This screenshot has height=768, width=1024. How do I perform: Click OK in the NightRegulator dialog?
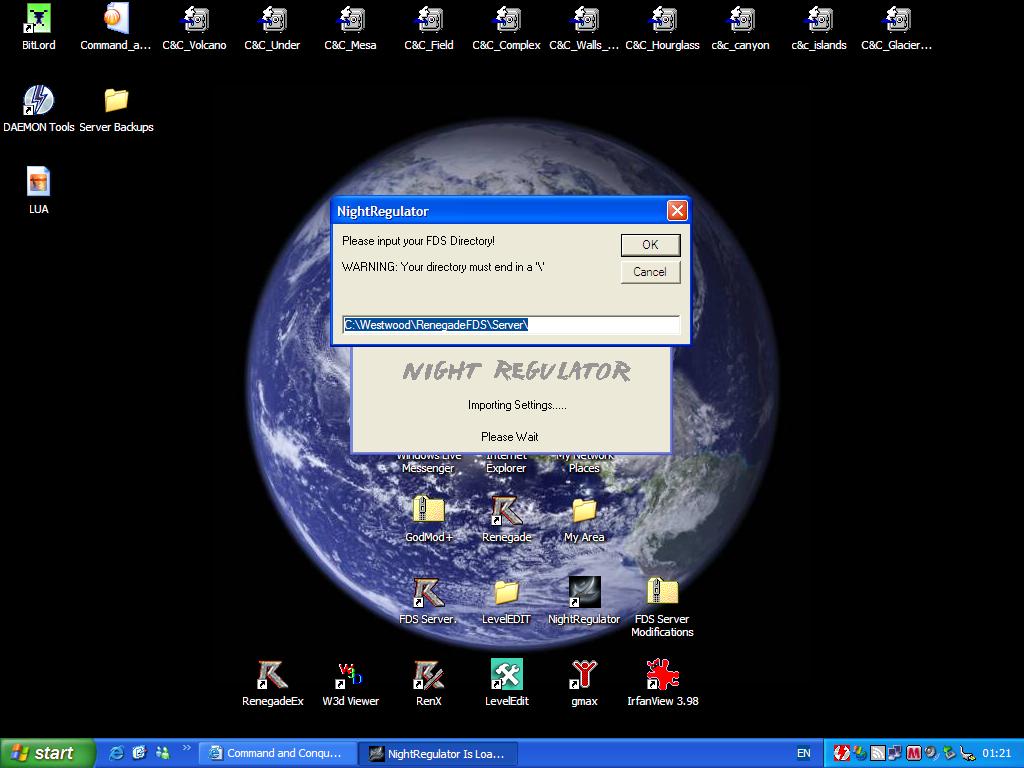[x=650, y=245]
